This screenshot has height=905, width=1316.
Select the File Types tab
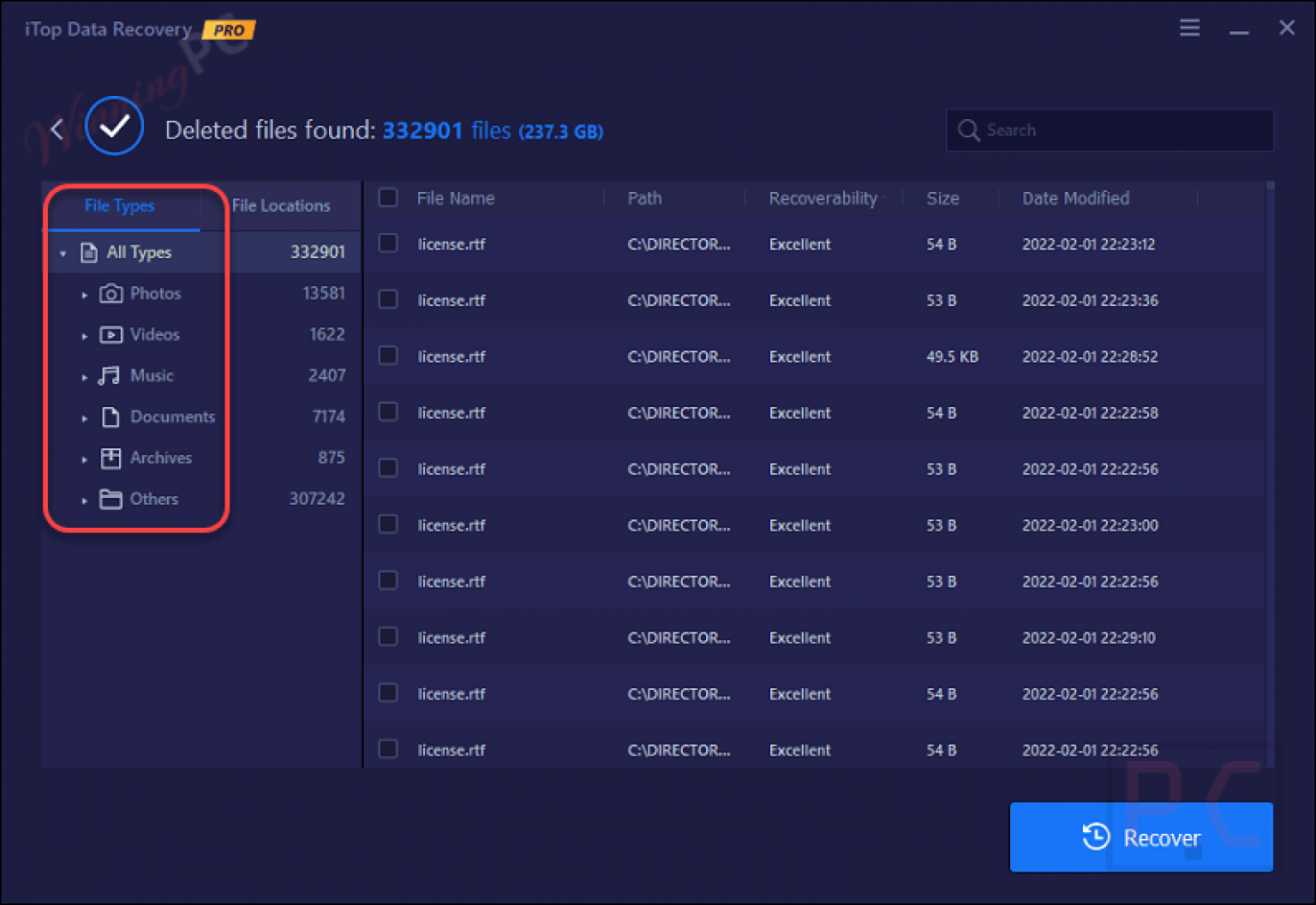pyautogui.click(x=119, y=206)
